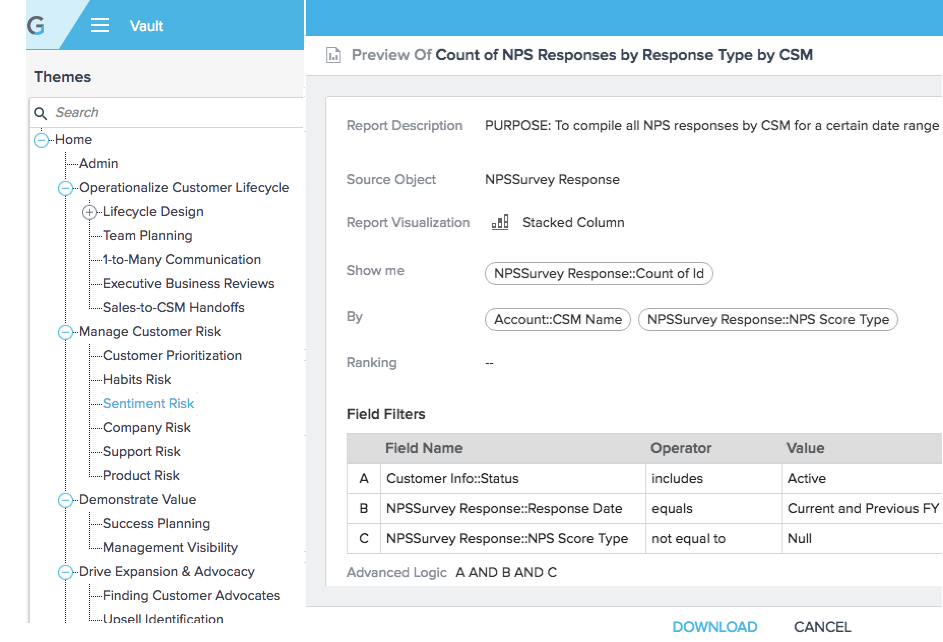Viewport: 943px width, 642px height.
Task: Click NPSSurvey Response::Count of Id chip
Action: pos(598,274)
